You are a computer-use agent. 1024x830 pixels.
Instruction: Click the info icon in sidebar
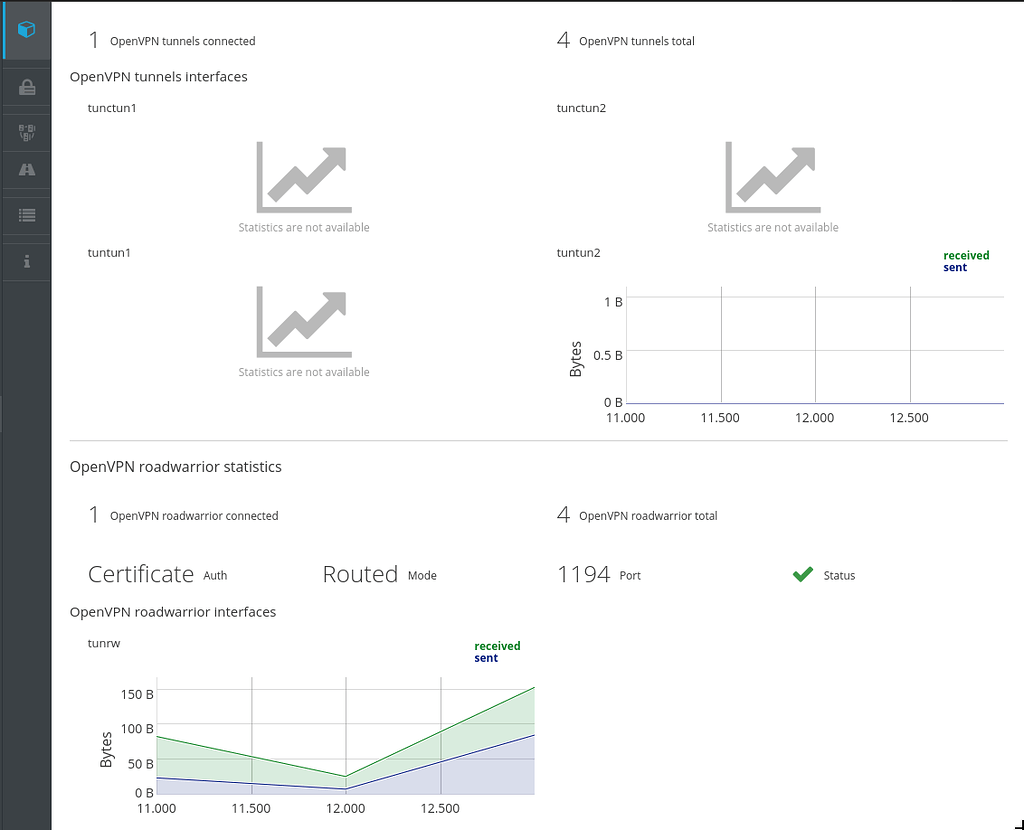[x=26, y=261]
